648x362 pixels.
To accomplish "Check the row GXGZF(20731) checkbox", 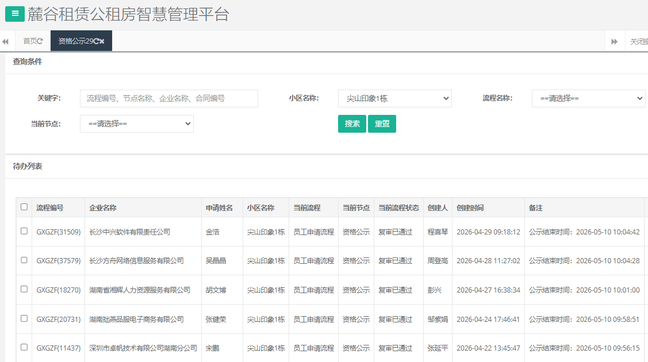I will (x=24, y=318).
